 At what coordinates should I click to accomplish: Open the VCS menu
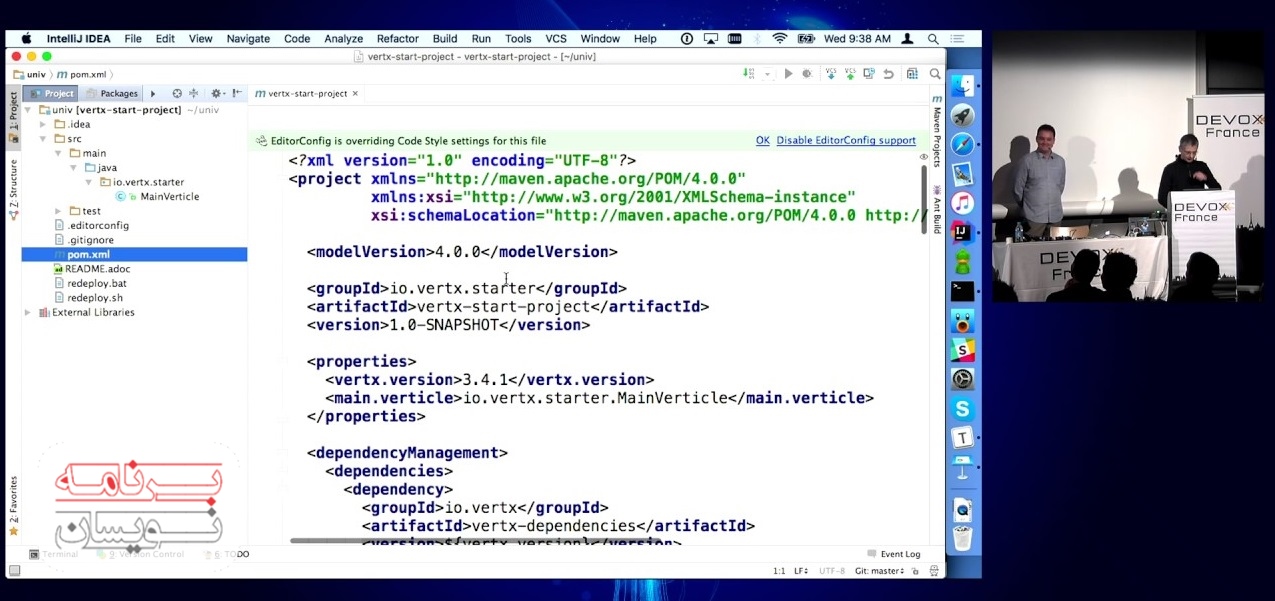[556, 39]
